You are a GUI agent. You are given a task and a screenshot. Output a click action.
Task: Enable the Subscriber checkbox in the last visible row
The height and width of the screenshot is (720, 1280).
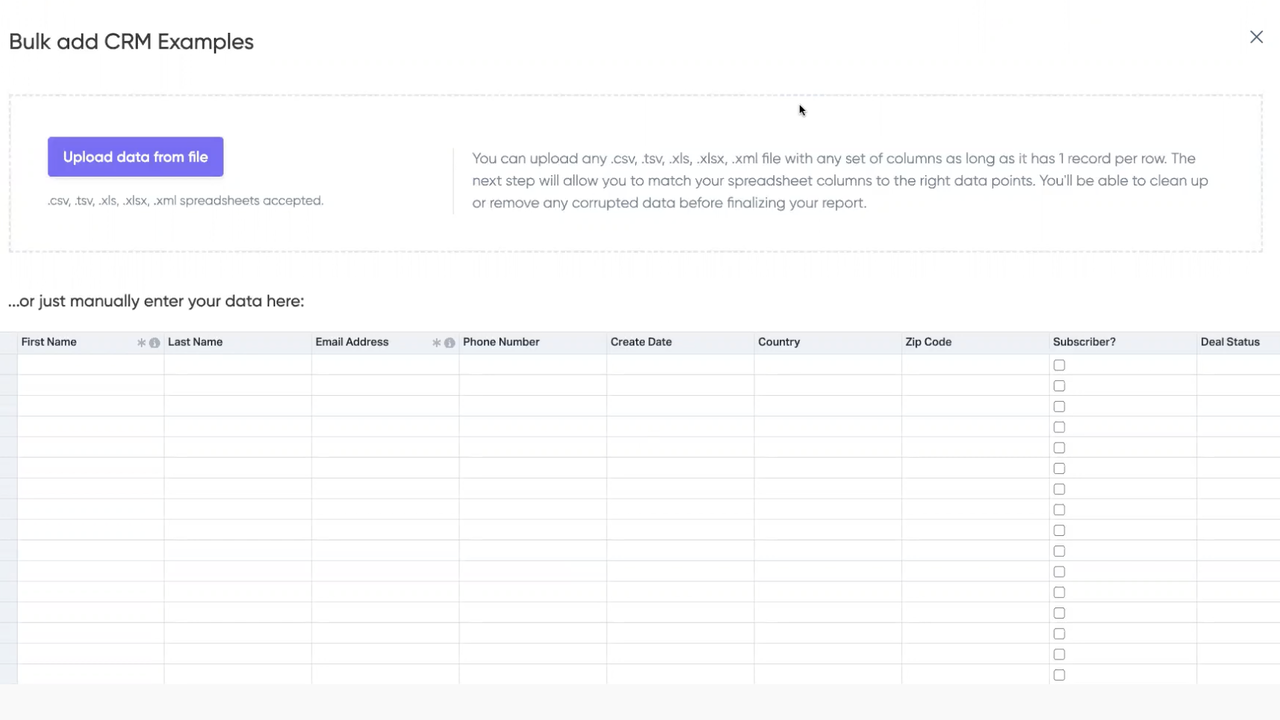pyautogui.click(x=1059, y=675)
